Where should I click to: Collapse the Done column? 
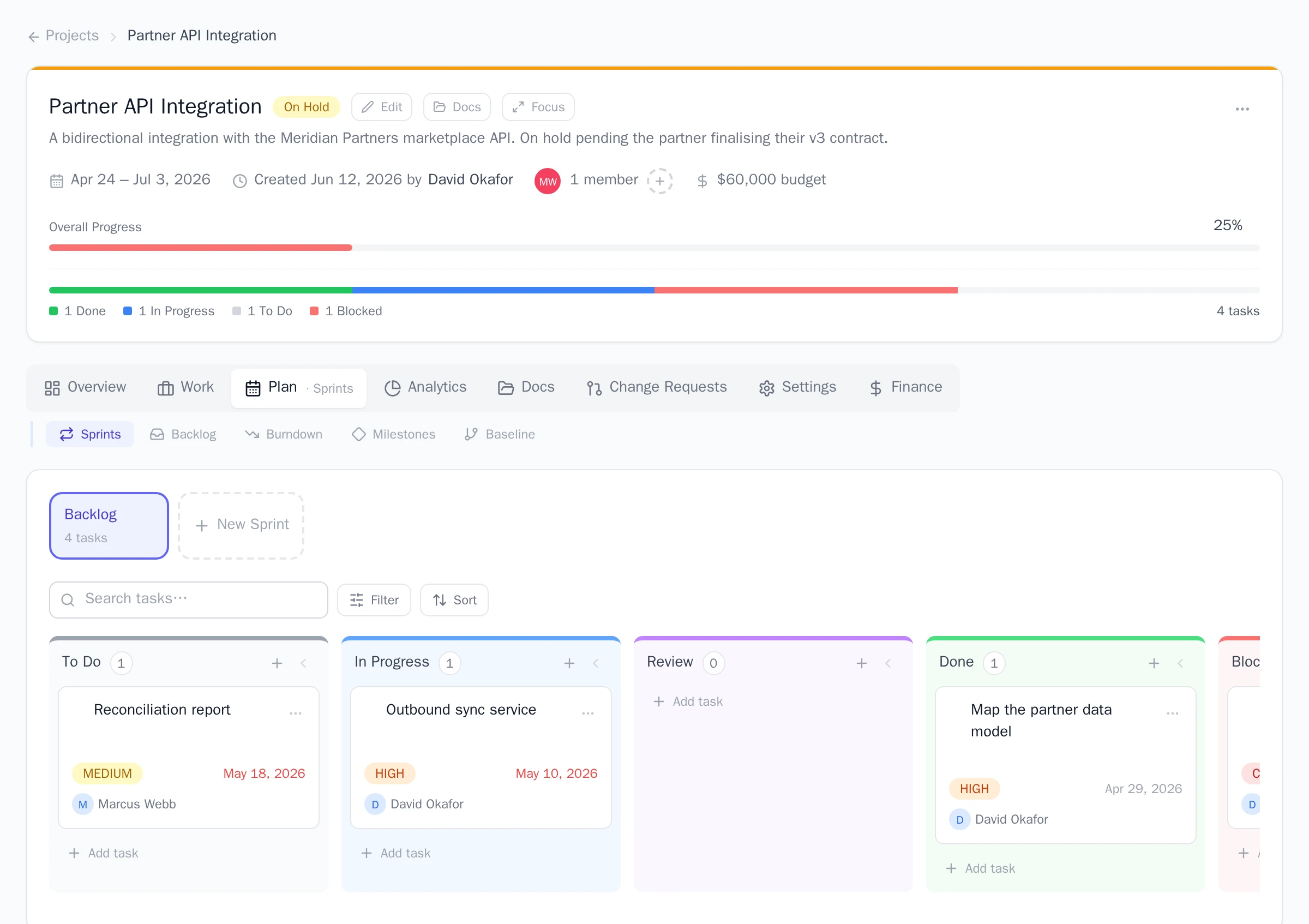[x=1181, y=663]
